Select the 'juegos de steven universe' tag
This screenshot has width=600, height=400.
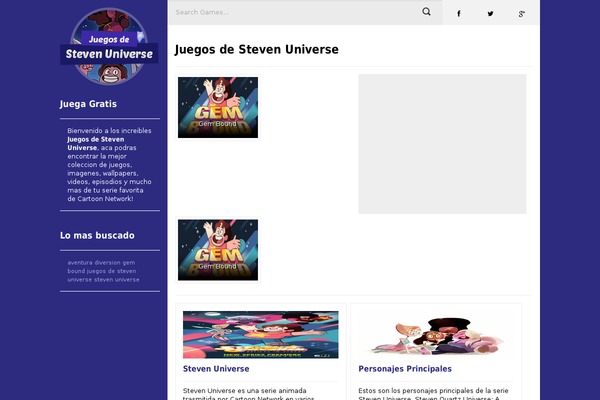pyautogui.click(x=102, y=275)
